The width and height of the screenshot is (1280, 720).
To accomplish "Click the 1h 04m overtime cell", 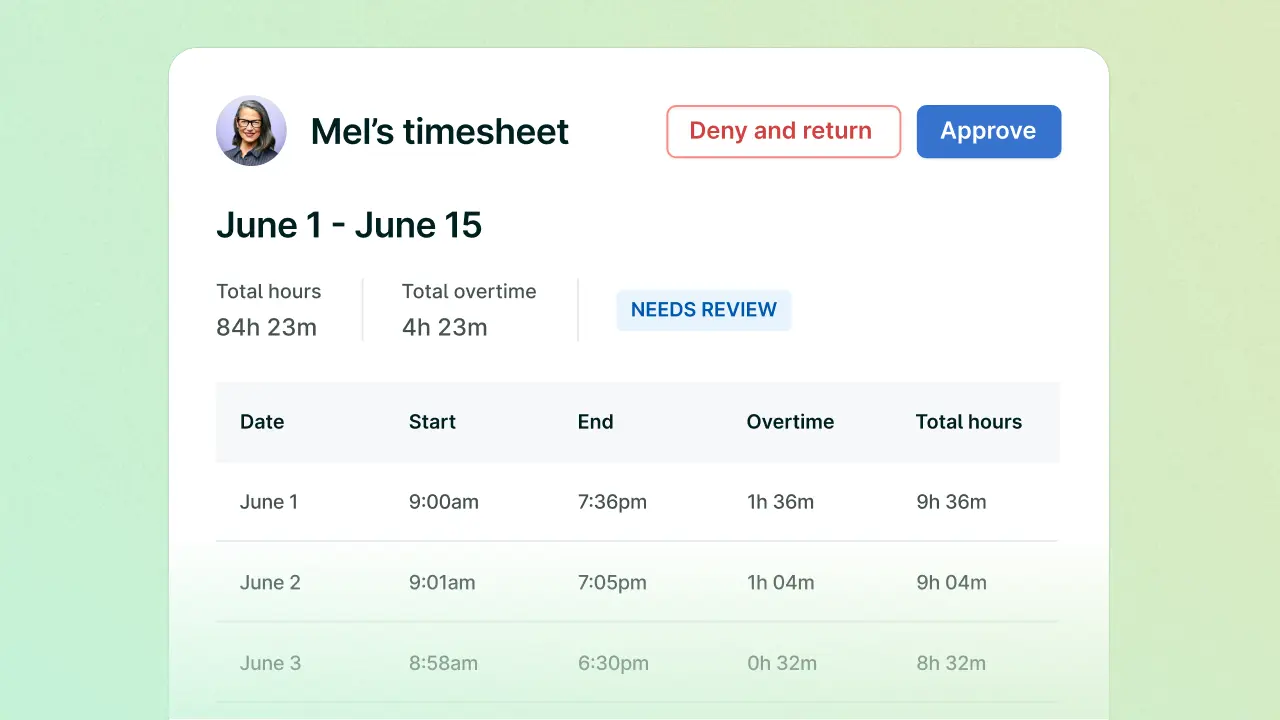I will [780, 583].
